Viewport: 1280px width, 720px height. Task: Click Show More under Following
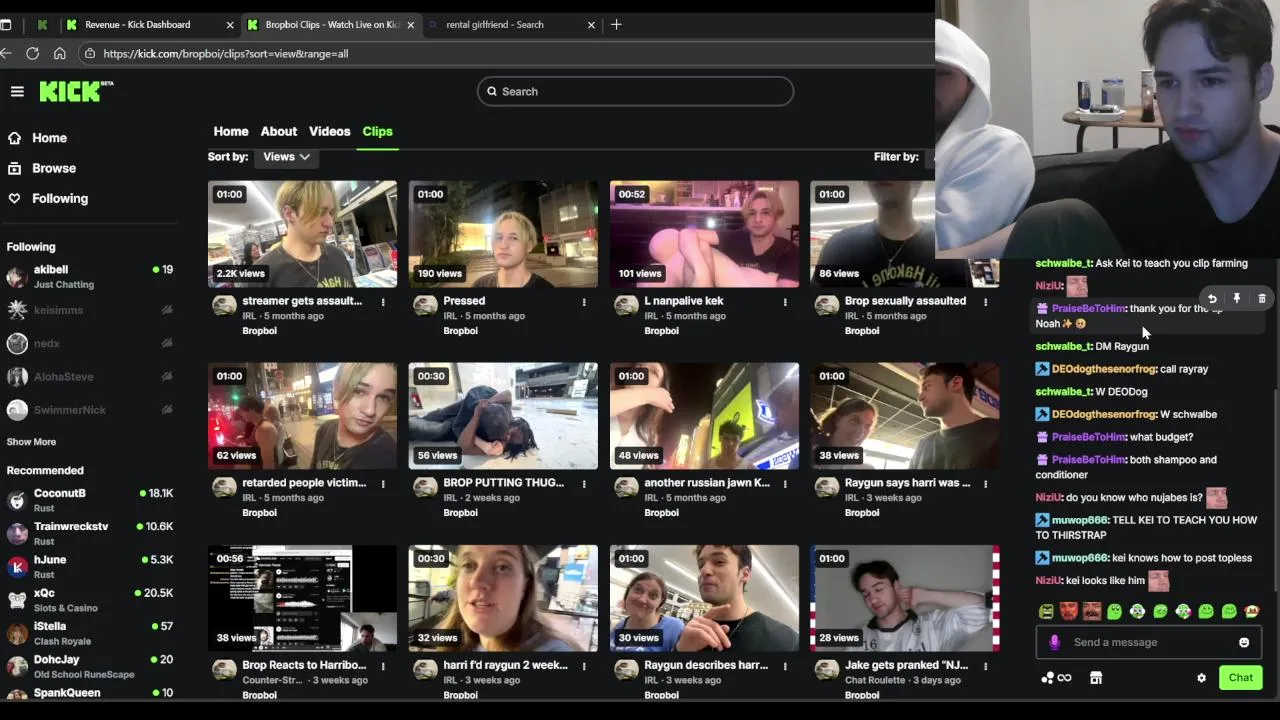coord(31,442)
